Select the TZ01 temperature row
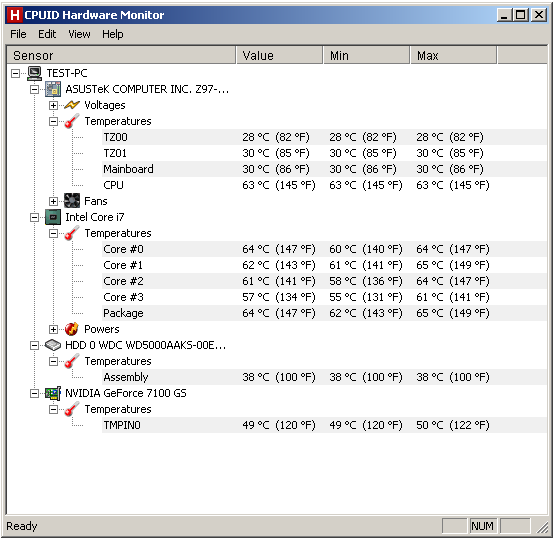Image resolution: width=557 pixels, height=544 pixels. pyautogui.click(x=324, y=153)
